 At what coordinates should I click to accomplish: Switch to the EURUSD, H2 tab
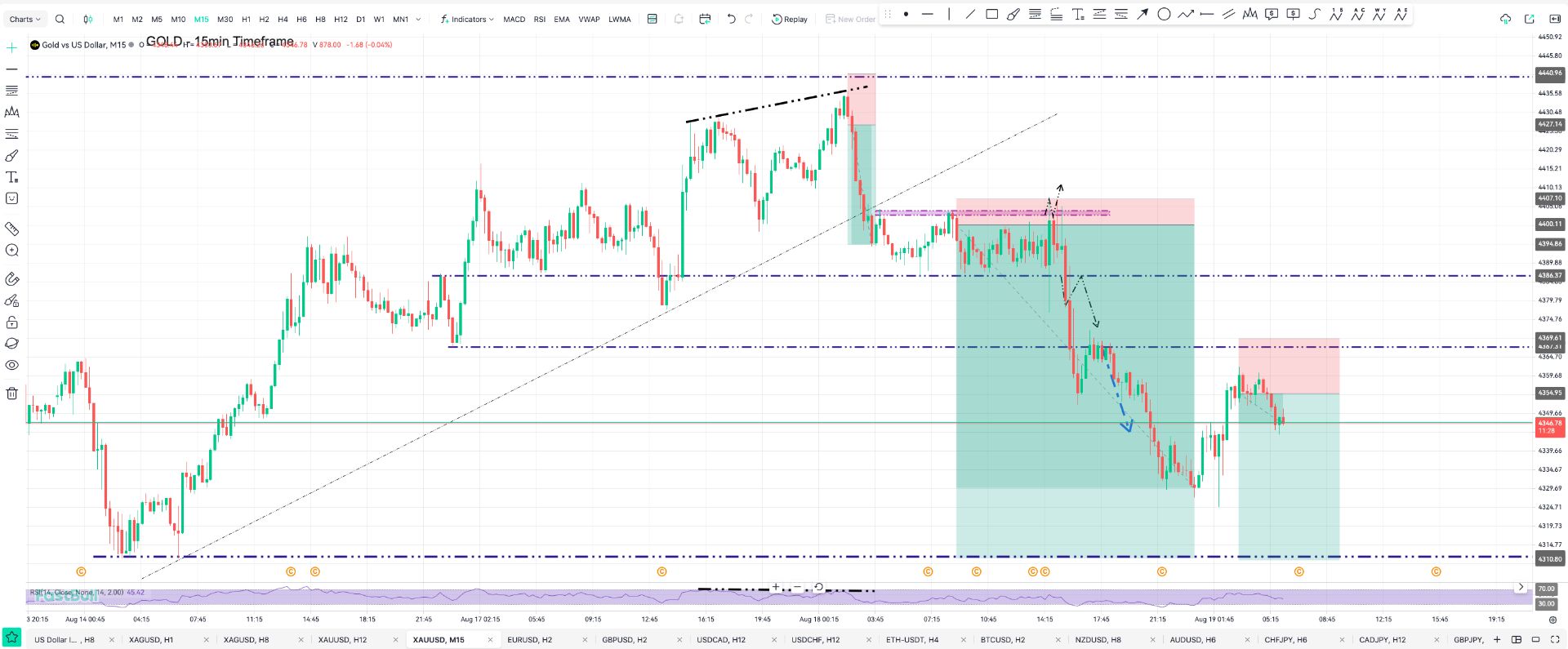click(529, 640)
